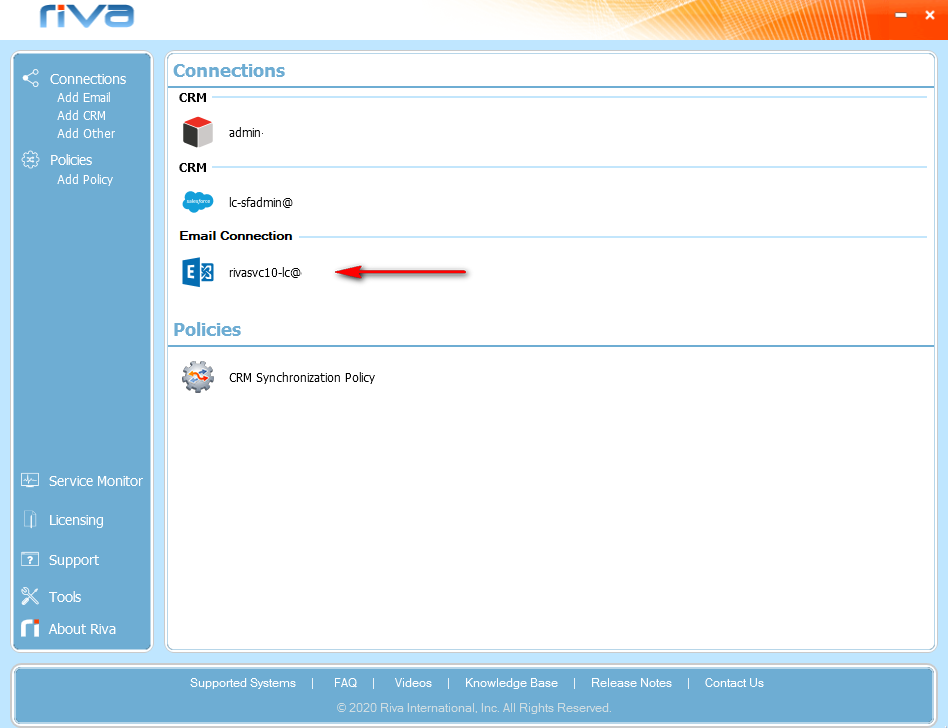Click the Tools wrench icon
Image resolution: width=948 pixels, height=728 pixels.
[30, 596]
